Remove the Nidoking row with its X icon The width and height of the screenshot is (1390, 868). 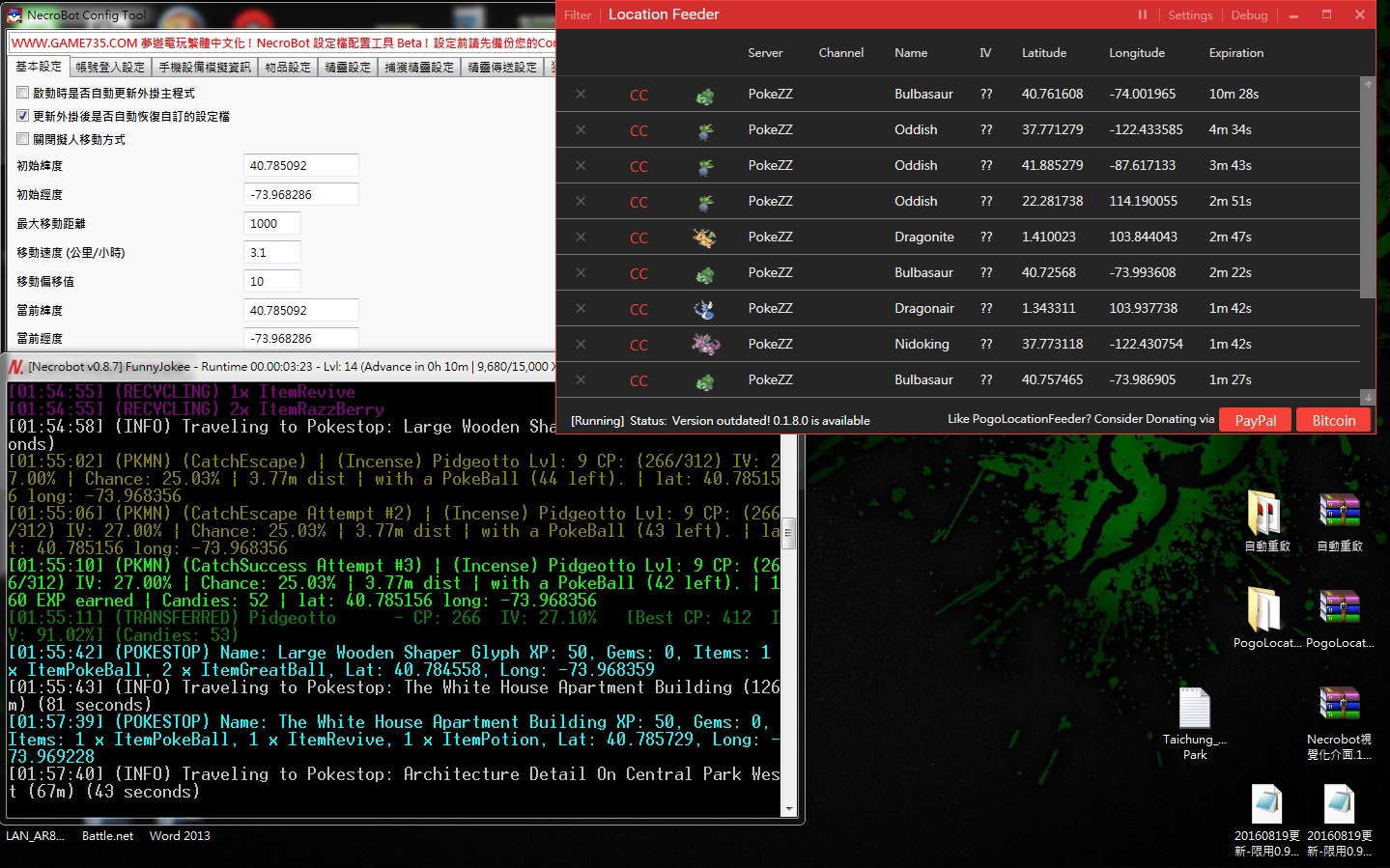(581, 344)
